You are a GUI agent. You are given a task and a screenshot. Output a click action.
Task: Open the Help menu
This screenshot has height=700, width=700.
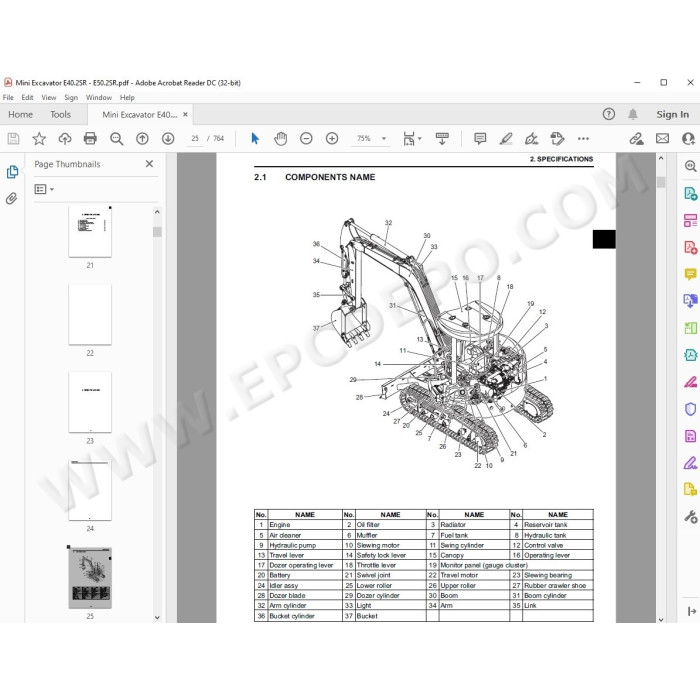point(127,97)
